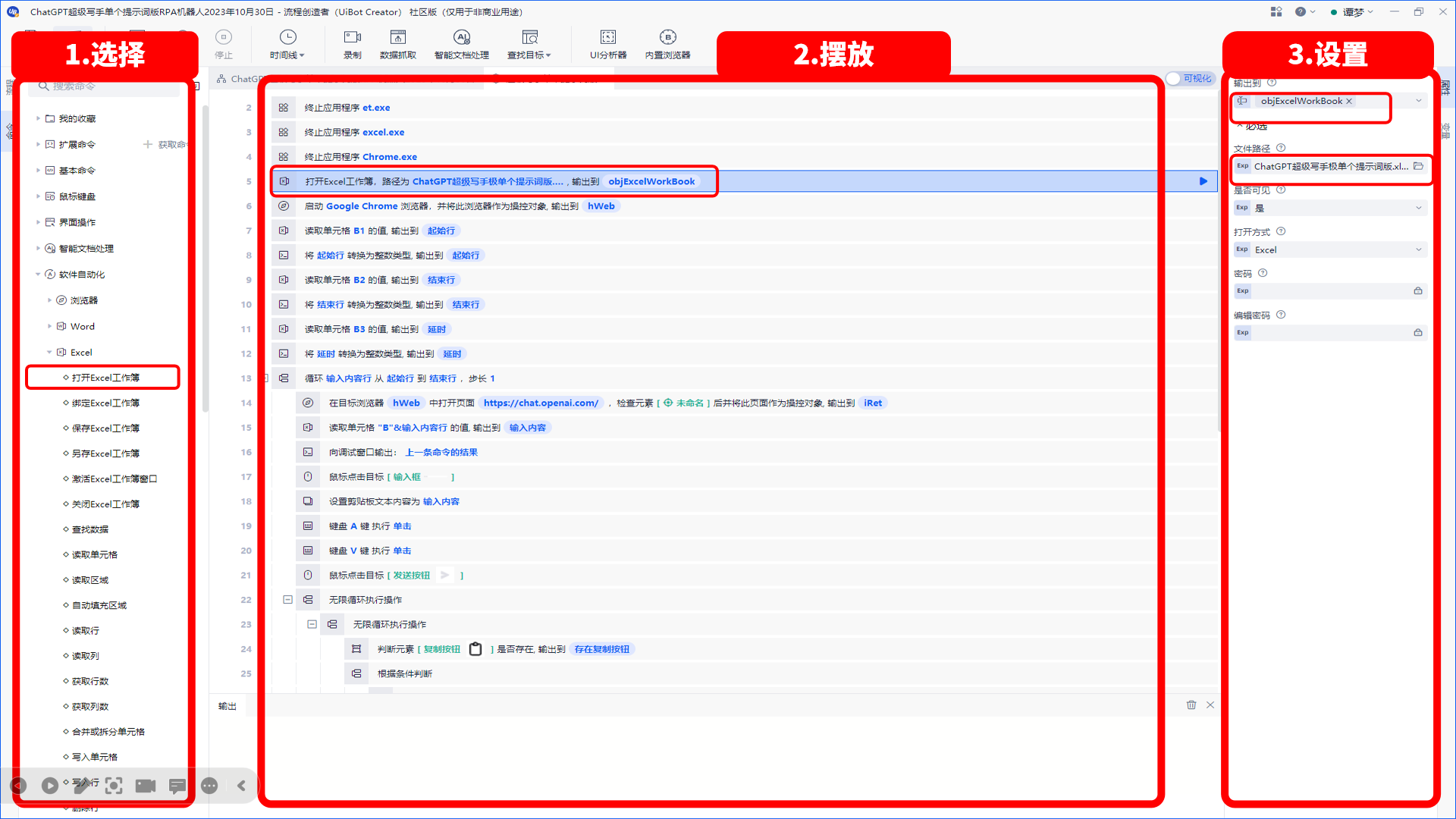
Task: Open the 查找目标 (find target) dropdown
Action: 529,44
